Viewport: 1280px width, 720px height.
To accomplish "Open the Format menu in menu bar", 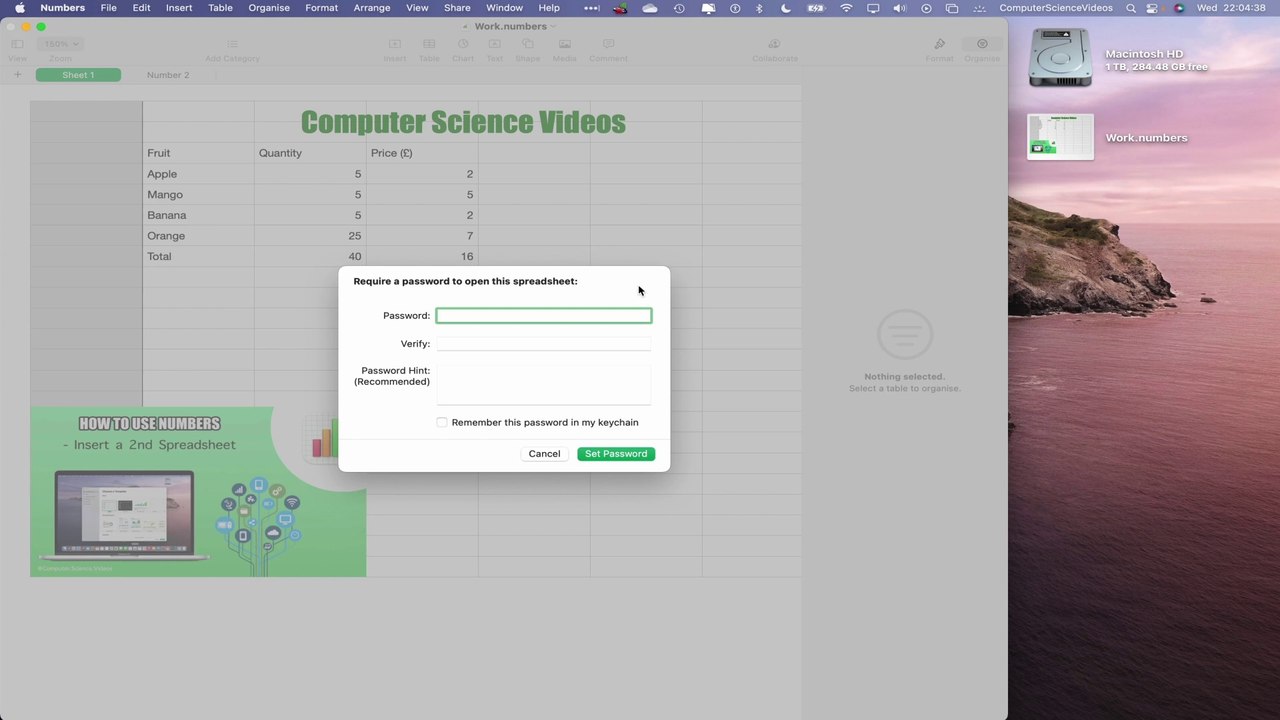I will tap(321, 8).
